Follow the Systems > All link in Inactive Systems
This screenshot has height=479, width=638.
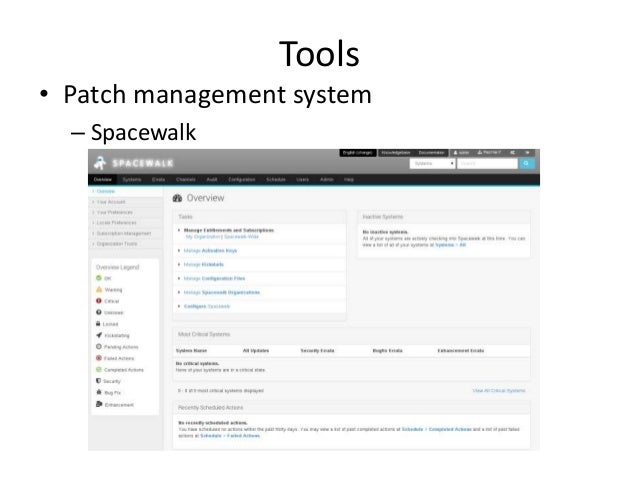(450, 245)
